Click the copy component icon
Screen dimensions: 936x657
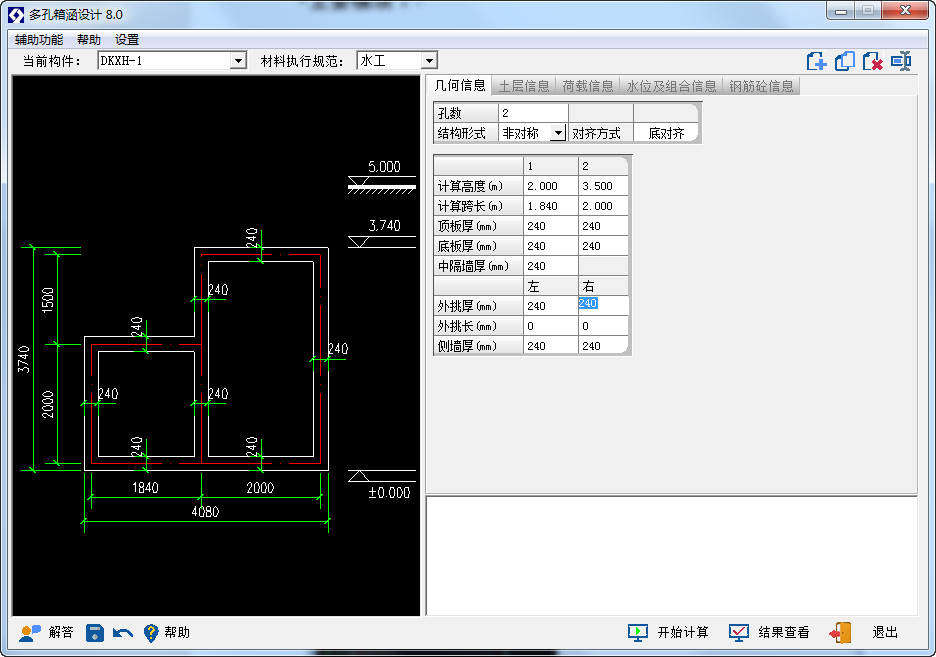point(845,61)
